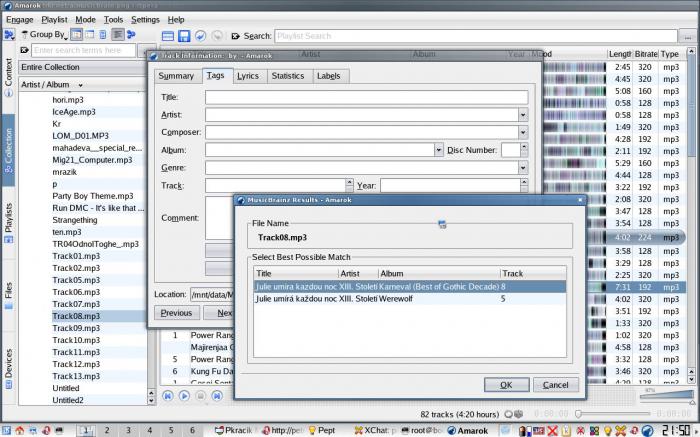Image resolution: width=700 pixels, height=437 pixels.
Task: Toggle the flat list view icon
Action: pyautogui.click(x=117, y=34)
